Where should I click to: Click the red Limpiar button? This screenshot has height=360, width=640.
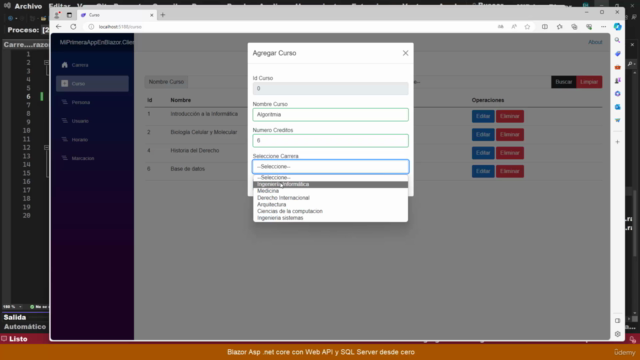click(x=589, y=82)
